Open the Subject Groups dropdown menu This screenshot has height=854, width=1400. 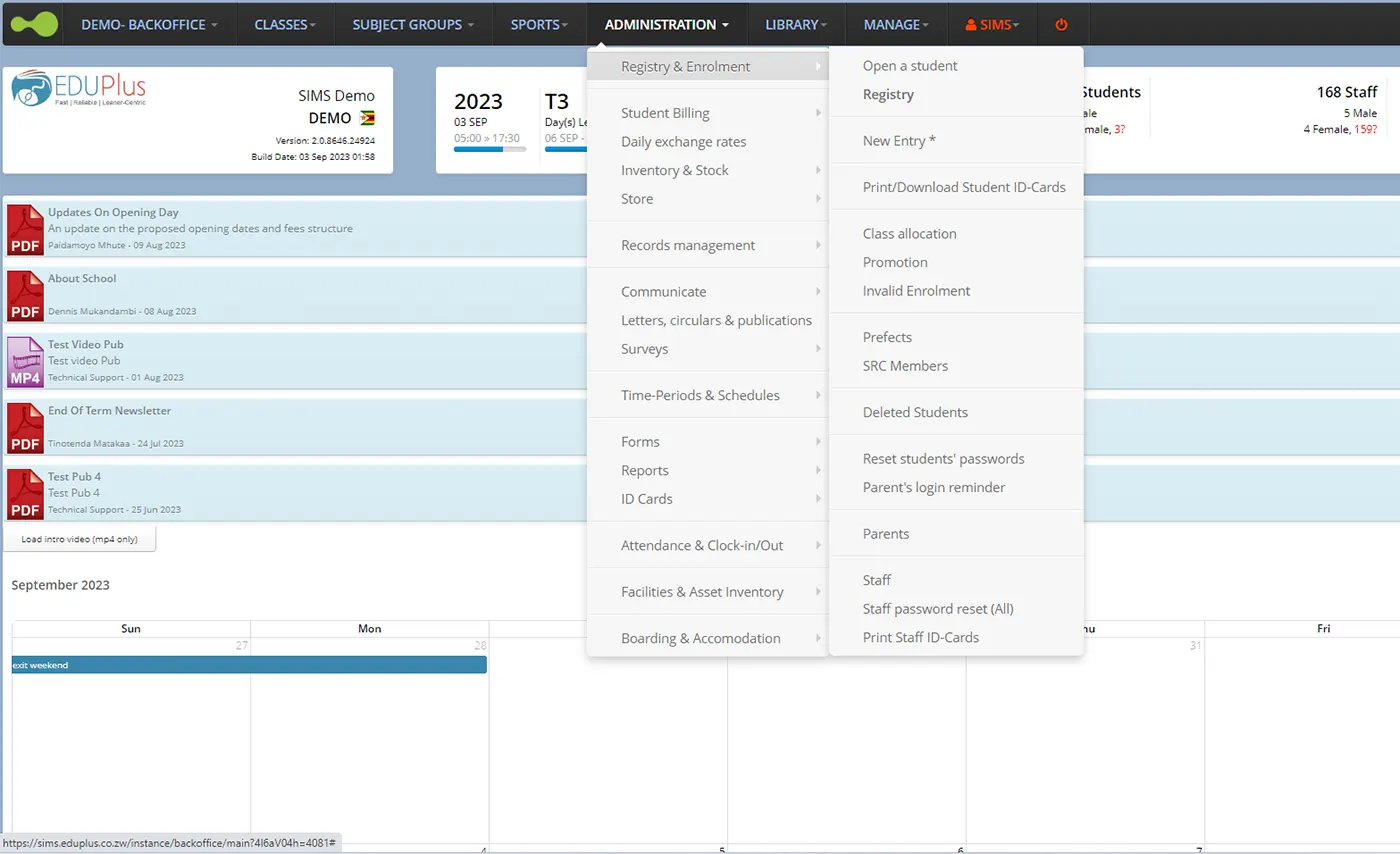click(413, 24)
